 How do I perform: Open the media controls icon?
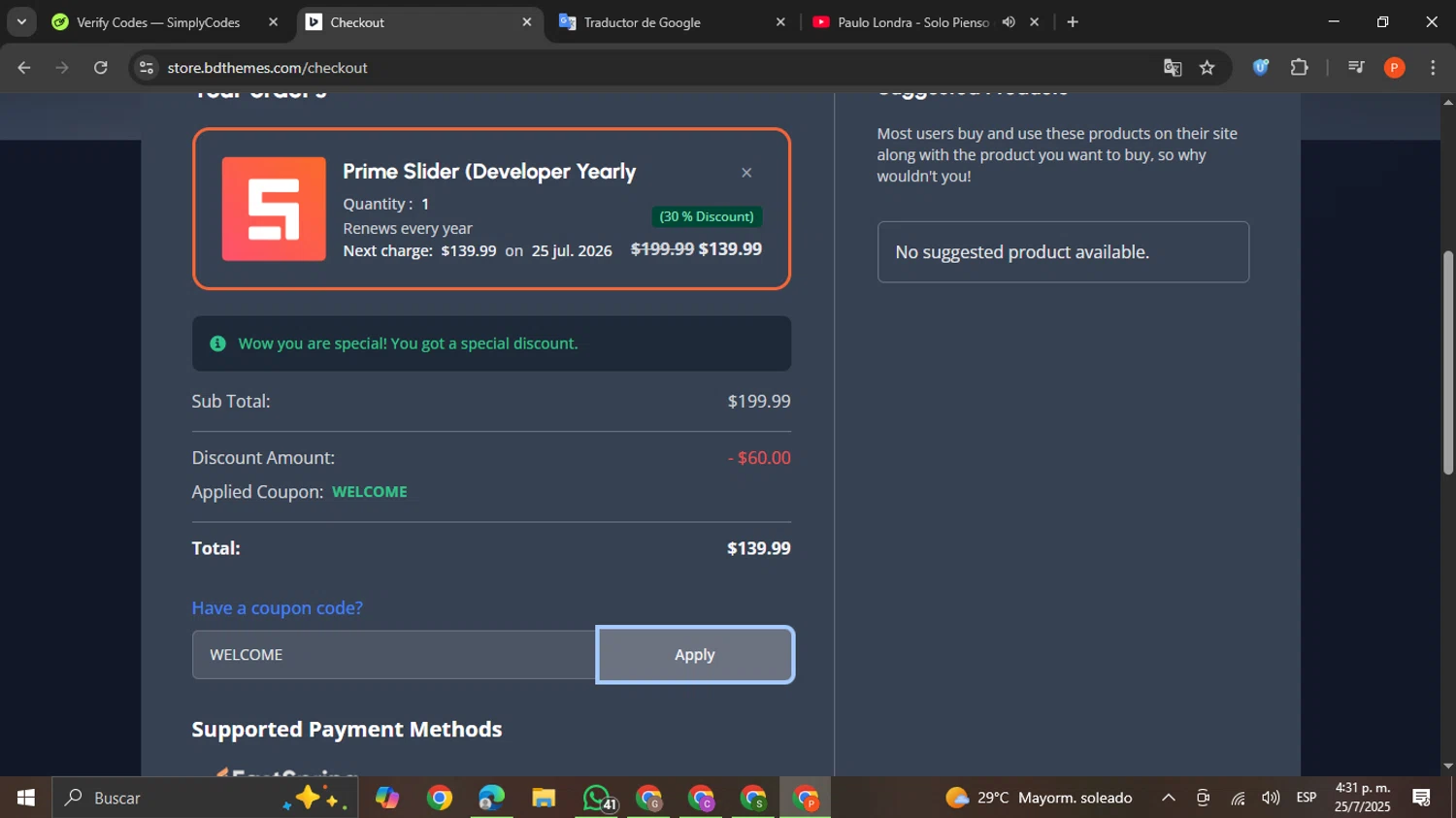[1356, 68]
